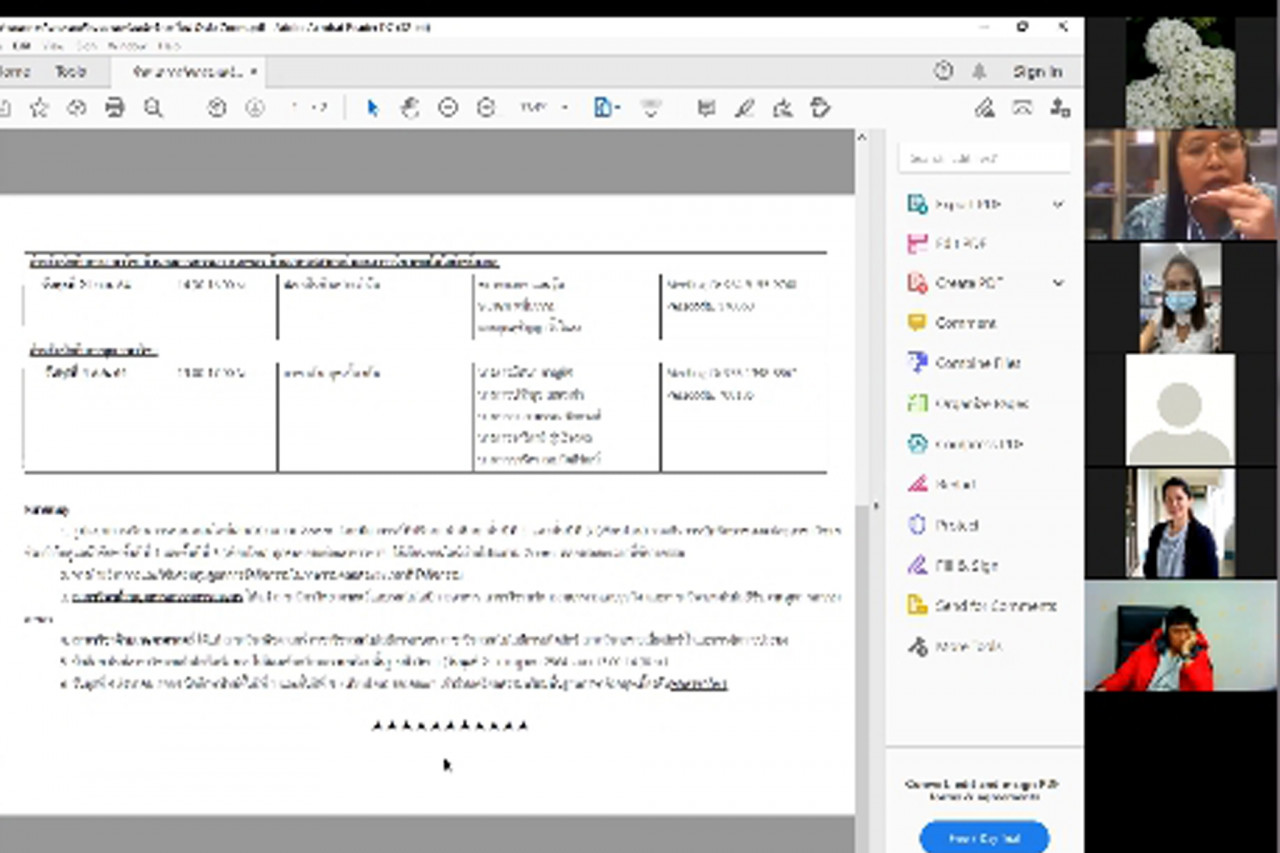Screen dimensions: 1280x853
Task: Click the search tools input field
Action: (x=984, y=158)
